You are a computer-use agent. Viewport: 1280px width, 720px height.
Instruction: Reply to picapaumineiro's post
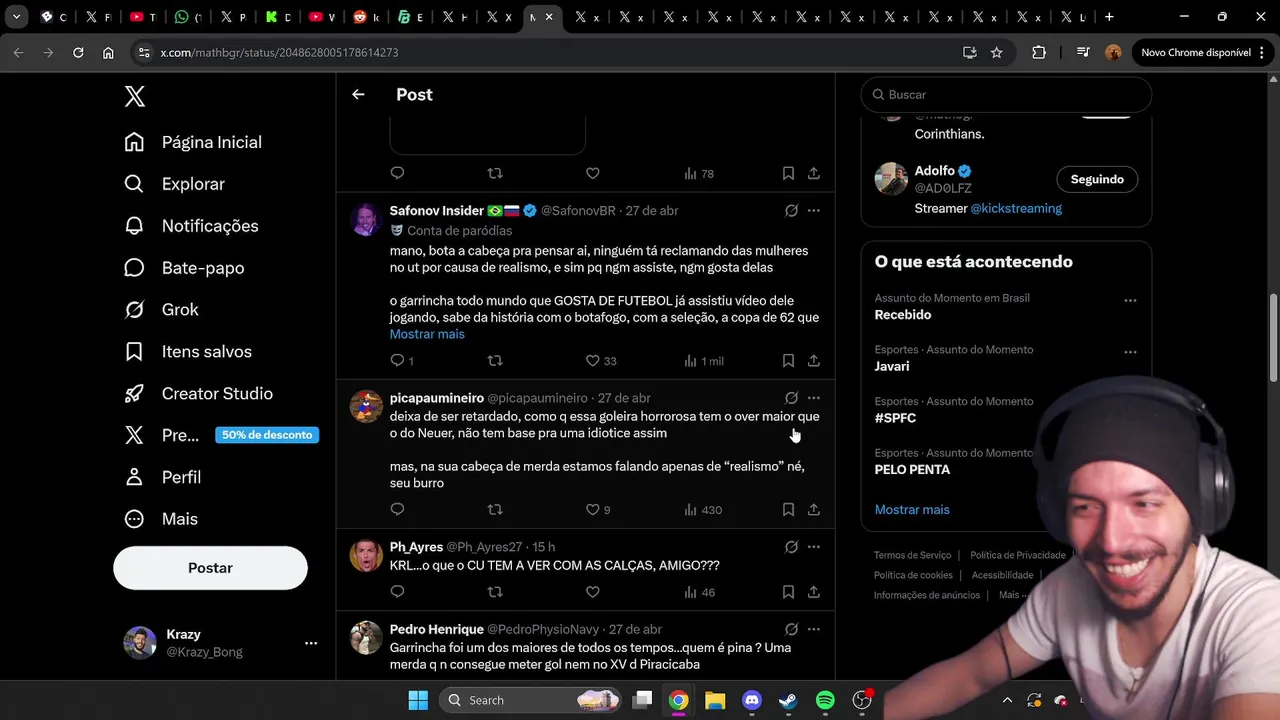(397, 510)
